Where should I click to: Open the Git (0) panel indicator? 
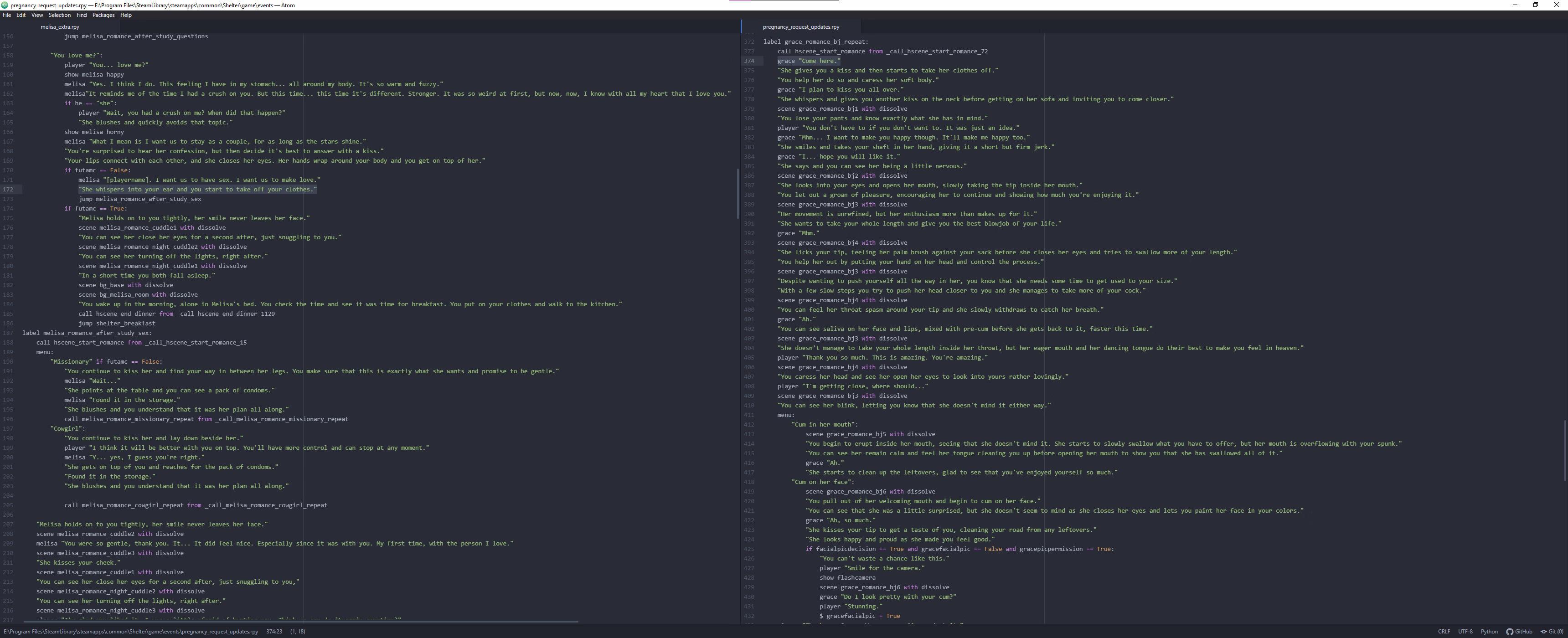(1552, 631)
